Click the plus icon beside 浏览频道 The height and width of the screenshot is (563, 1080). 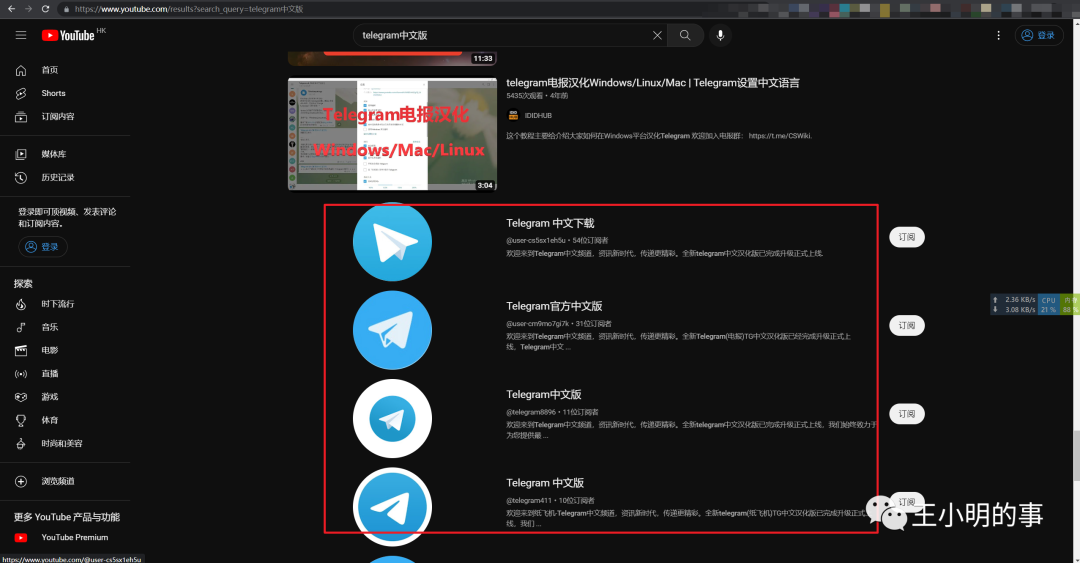(x=21, y=481)
